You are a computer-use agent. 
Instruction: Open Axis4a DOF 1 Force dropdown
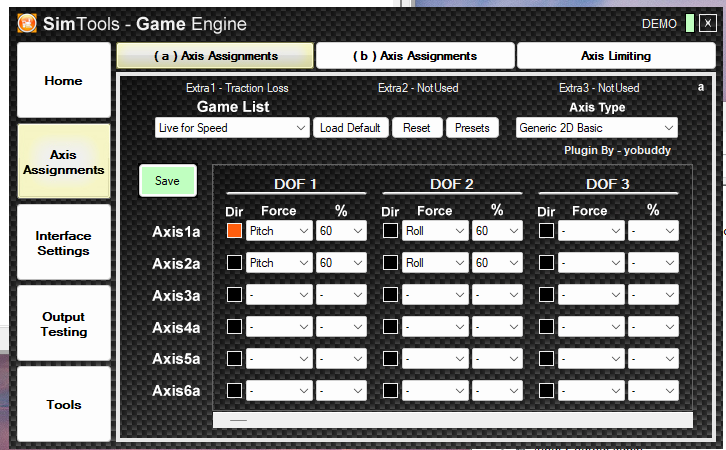279,326
